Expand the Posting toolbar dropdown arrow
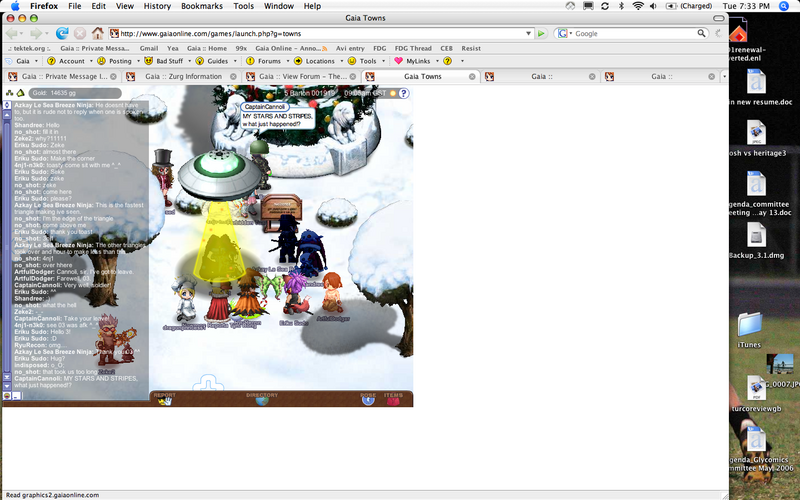This screenshot has height=500, width=800. tap(138, 61)
